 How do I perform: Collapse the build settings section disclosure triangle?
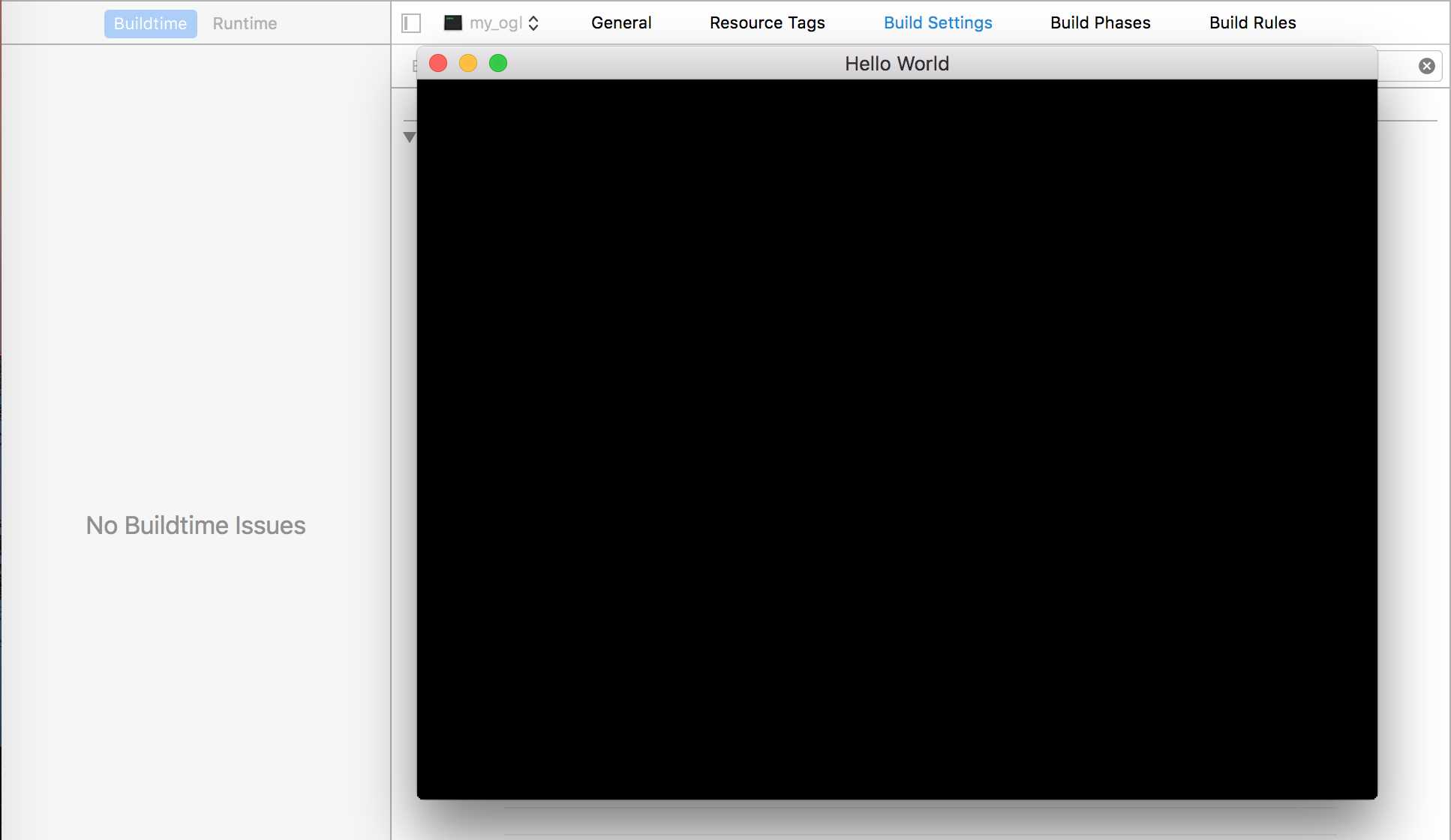(x=409, y=137)
